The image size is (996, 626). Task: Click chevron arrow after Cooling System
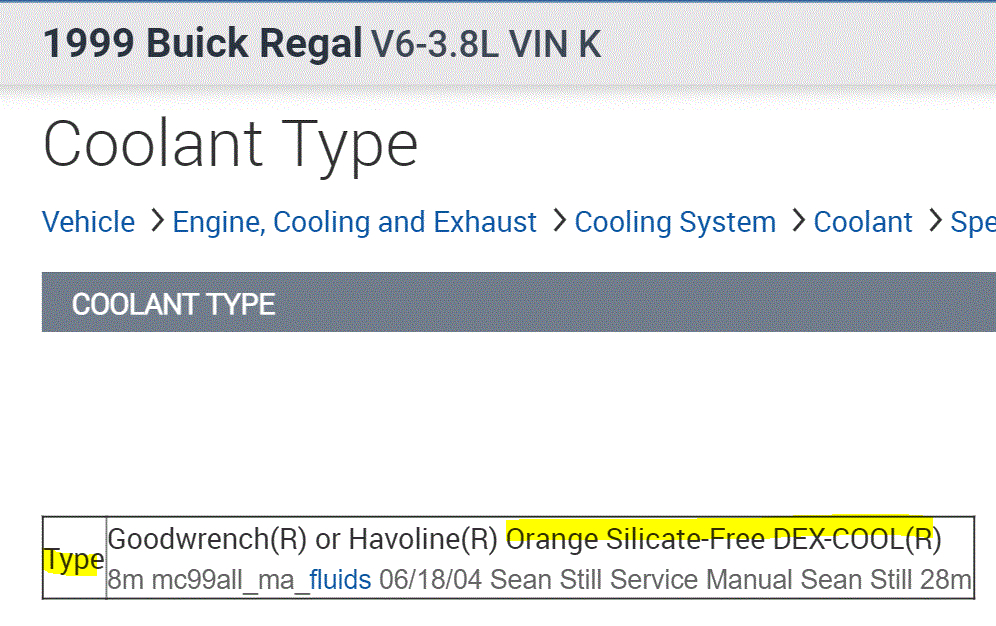pyautogui.click(x=797, y=221)
